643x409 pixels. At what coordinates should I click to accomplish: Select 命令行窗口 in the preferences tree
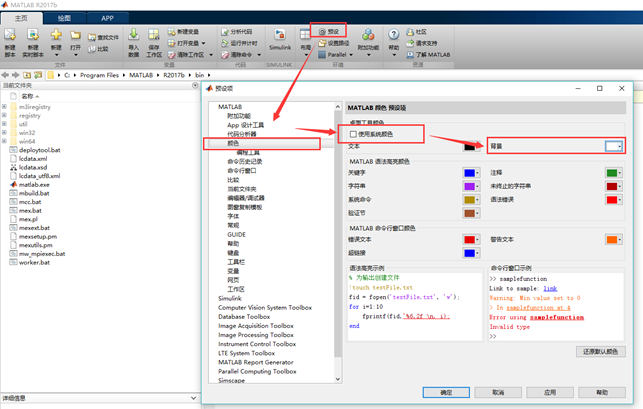pyautogui.click(x=242, y=171)
